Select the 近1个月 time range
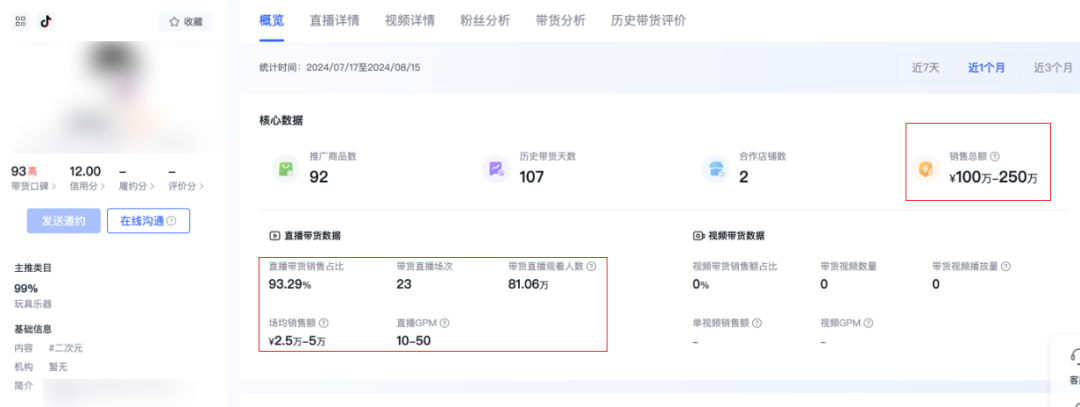This screenshot has height=407, width=1080. 986,68
